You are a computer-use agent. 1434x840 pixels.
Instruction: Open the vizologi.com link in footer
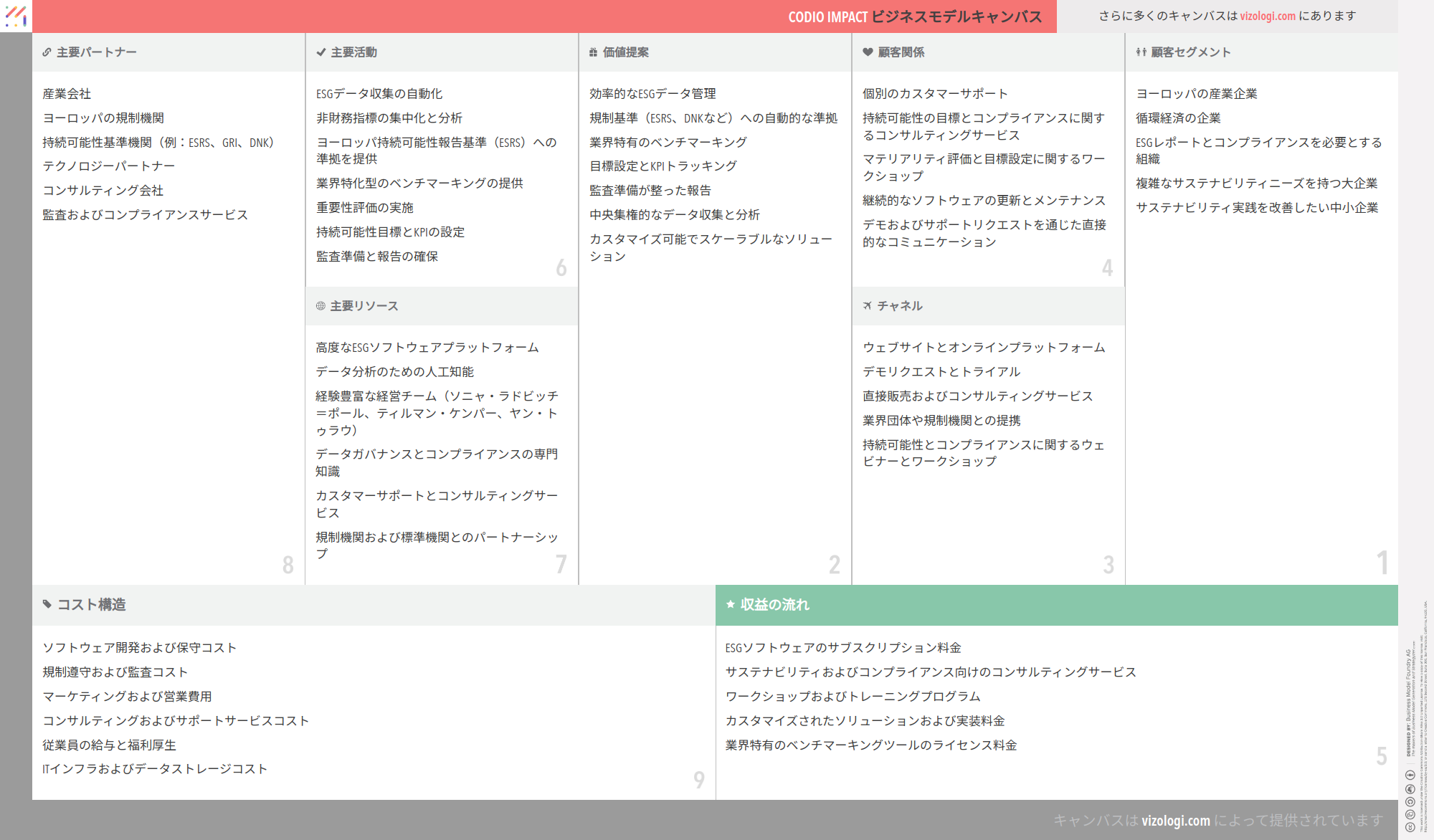[1175, 821]
